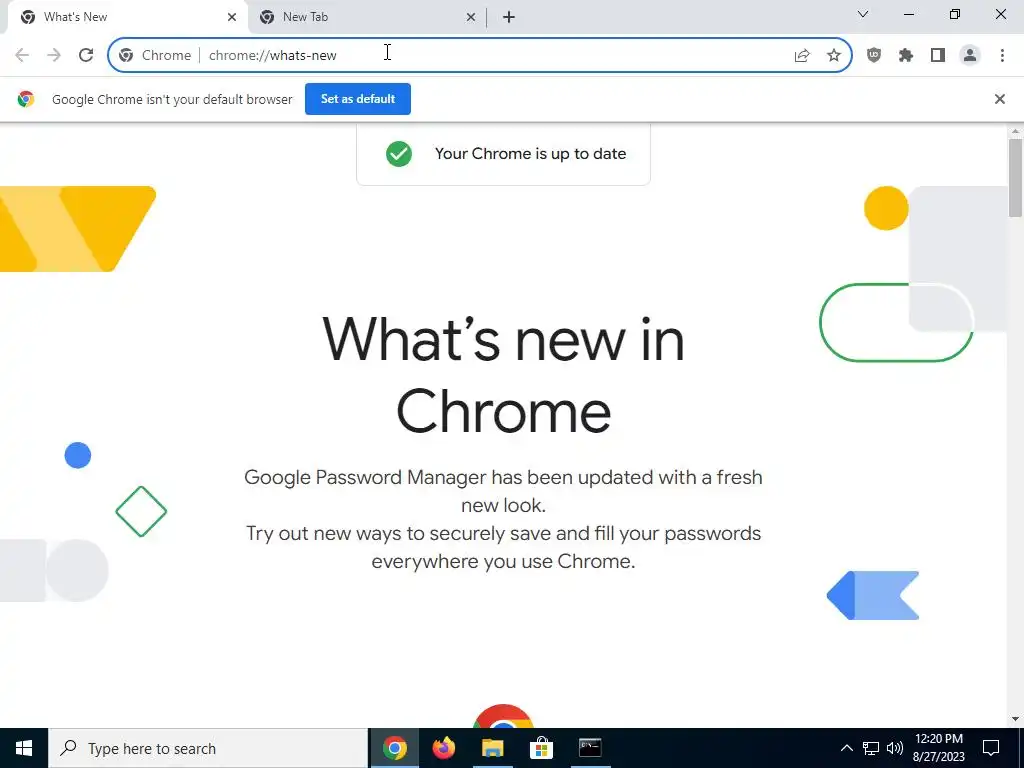Image resolution: width=1024 pixels, height=768 pixels.
Task: Show hidden system tray icons
Action: (846, 748)
